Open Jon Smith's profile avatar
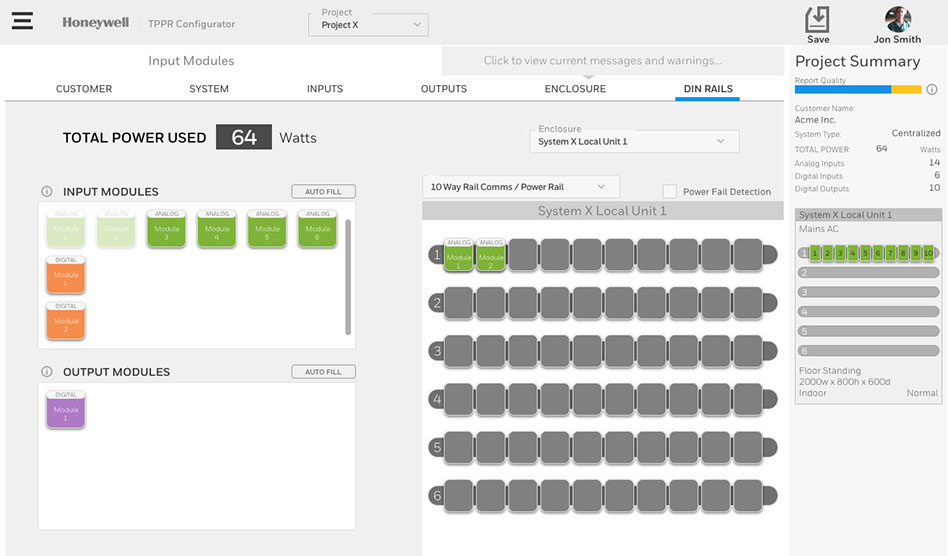The height and width of the screenshot is (556, 948). click(x=897, y=20)
